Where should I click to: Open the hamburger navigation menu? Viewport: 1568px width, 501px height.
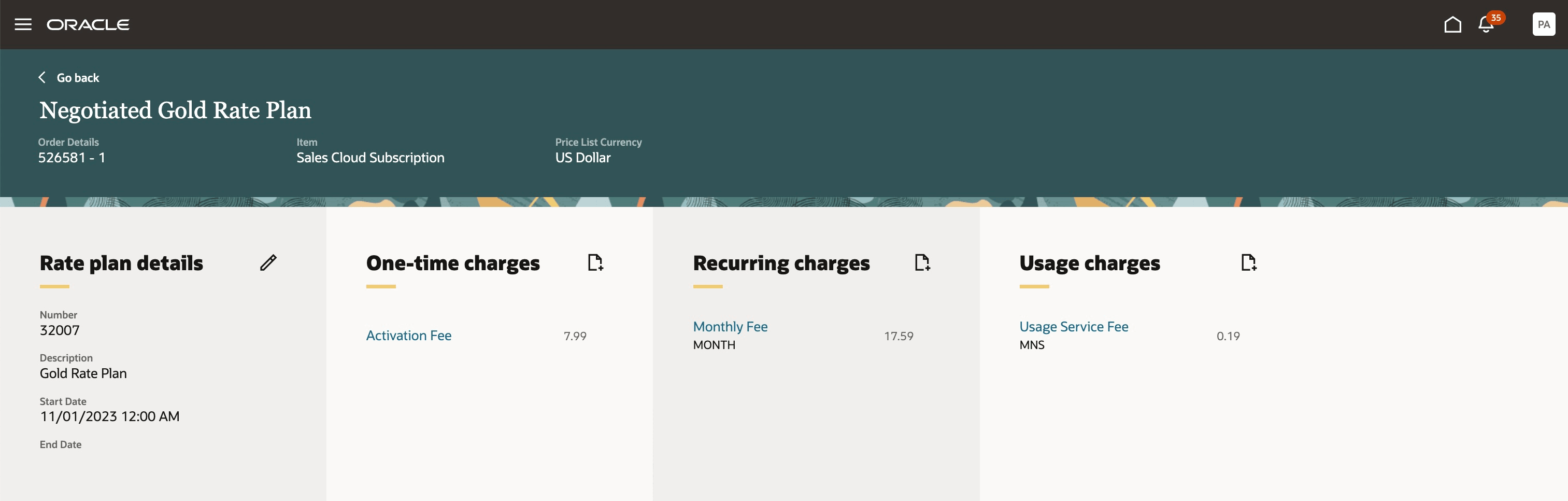23,24
